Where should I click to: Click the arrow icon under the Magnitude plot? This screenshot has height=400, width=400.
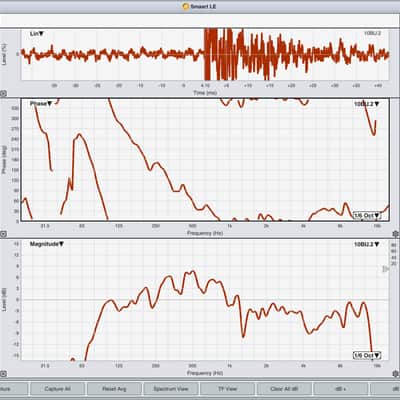[x=3, y=374]
